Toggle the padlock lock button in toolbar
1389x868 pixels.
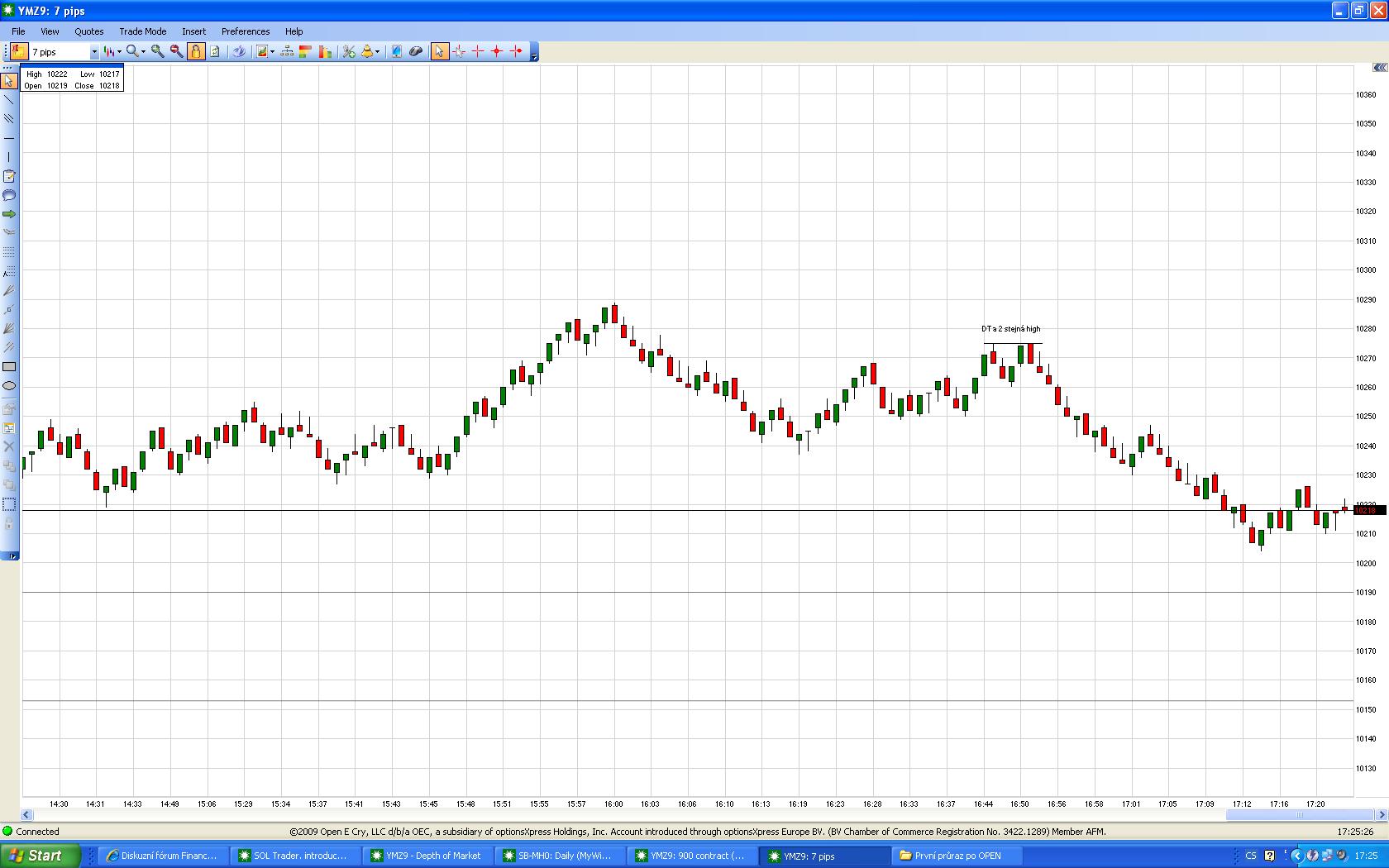[x=196, y=51]
